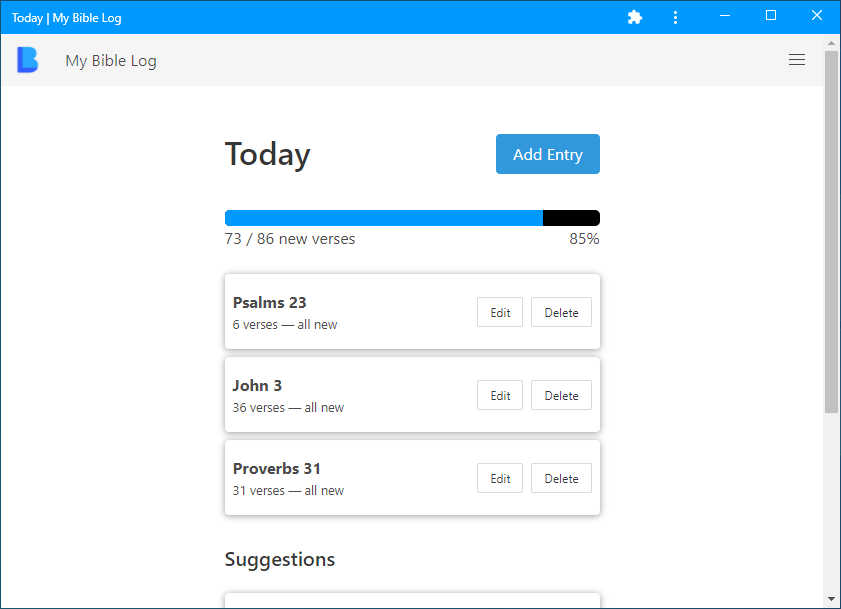Click the 85% percentage label

pos(584,238)
